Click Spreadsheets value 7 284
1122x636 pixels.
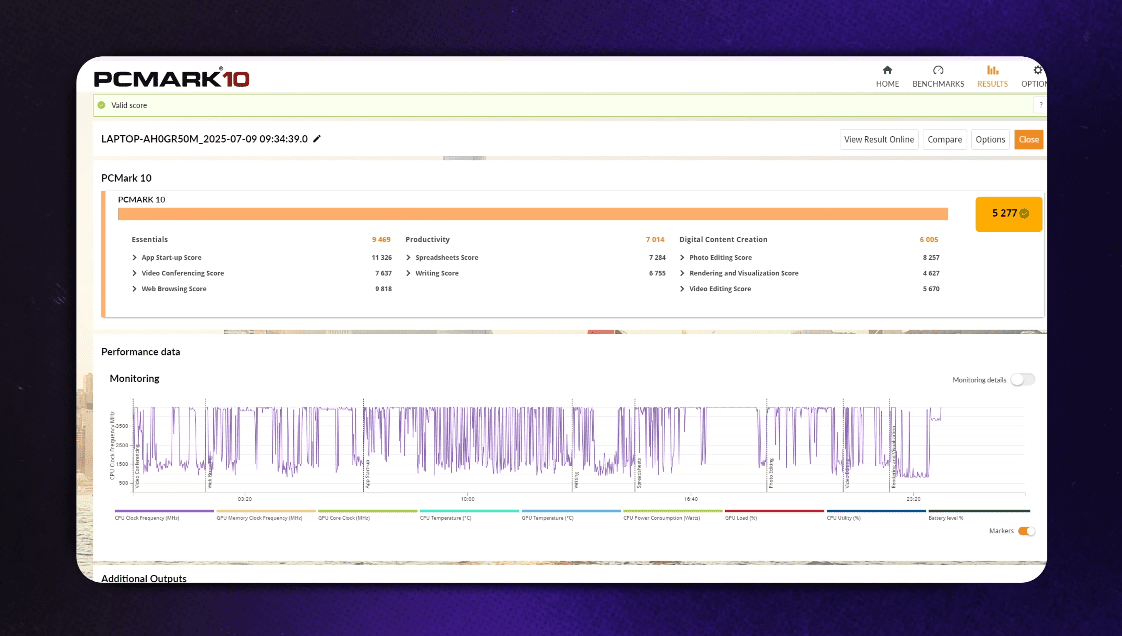click(657, 258)
